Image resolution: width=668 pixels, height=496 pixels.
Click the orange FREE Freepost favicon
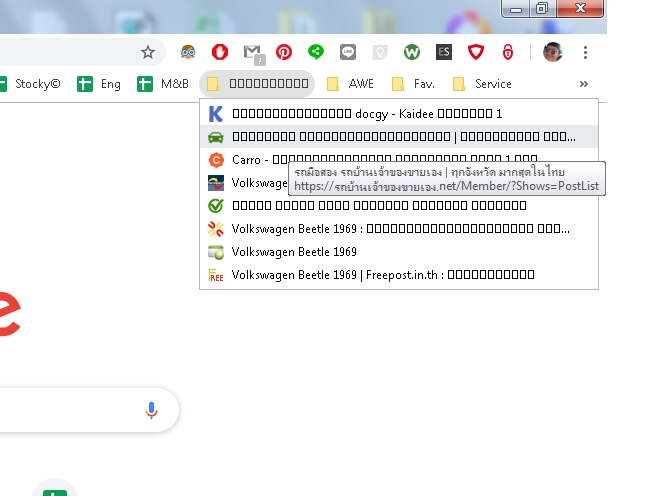pyautogui.click(x=216, y=275)
